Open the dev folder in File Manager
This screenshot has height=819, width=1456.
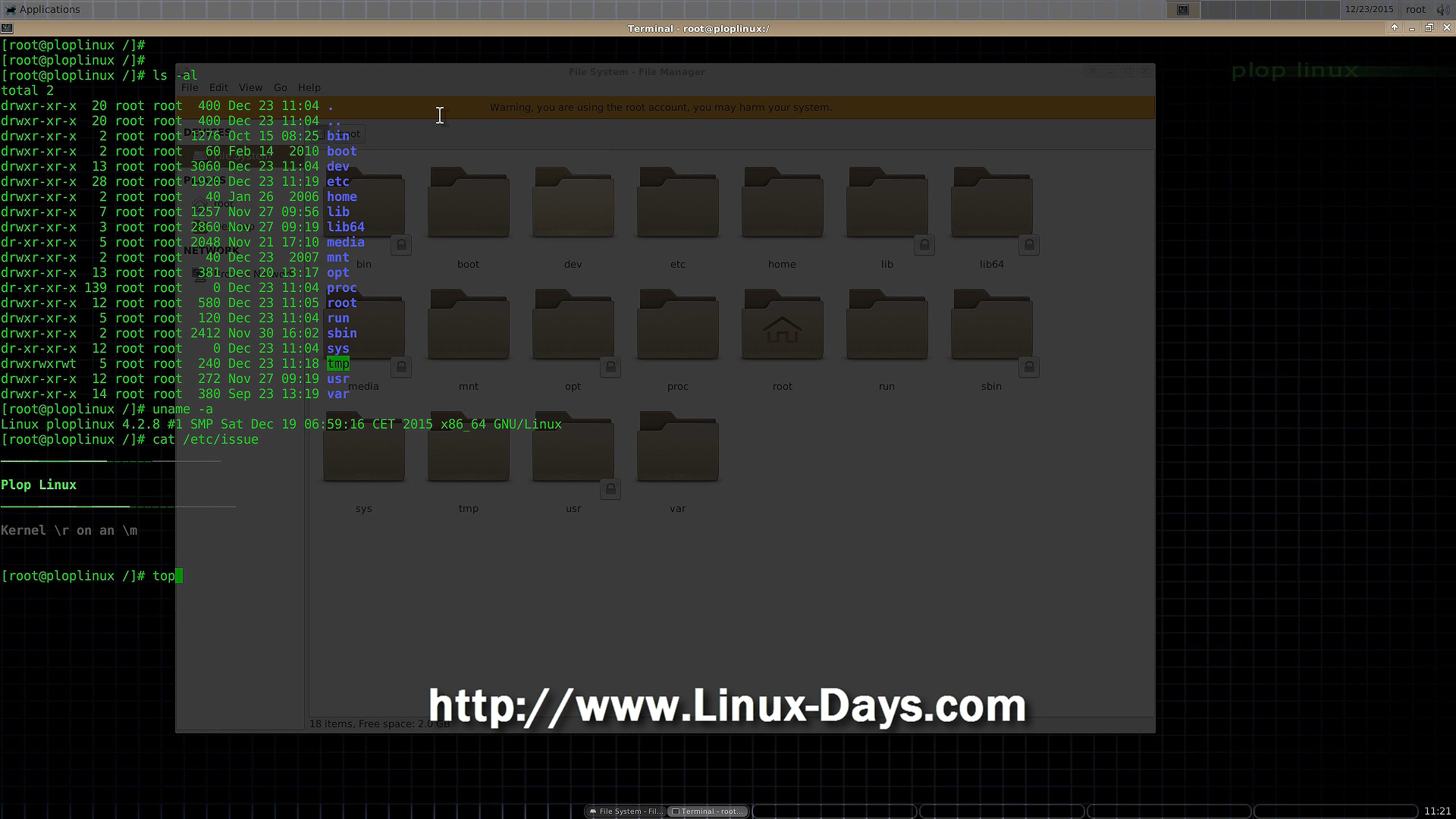573,203
